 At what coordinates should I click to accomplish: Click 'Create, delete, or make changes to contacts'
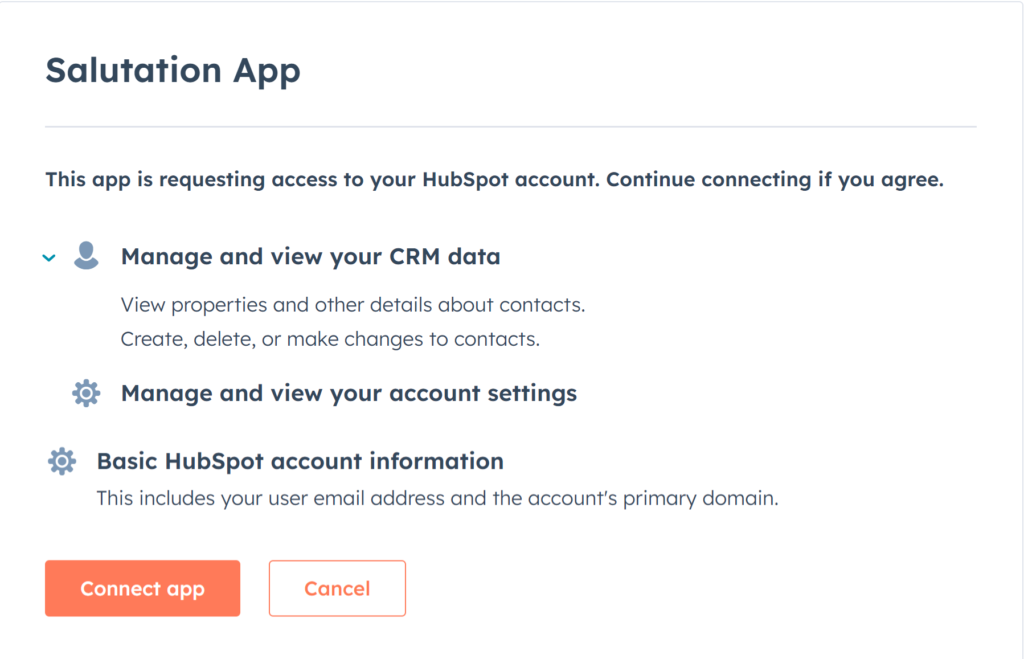(x=330, y=339)
